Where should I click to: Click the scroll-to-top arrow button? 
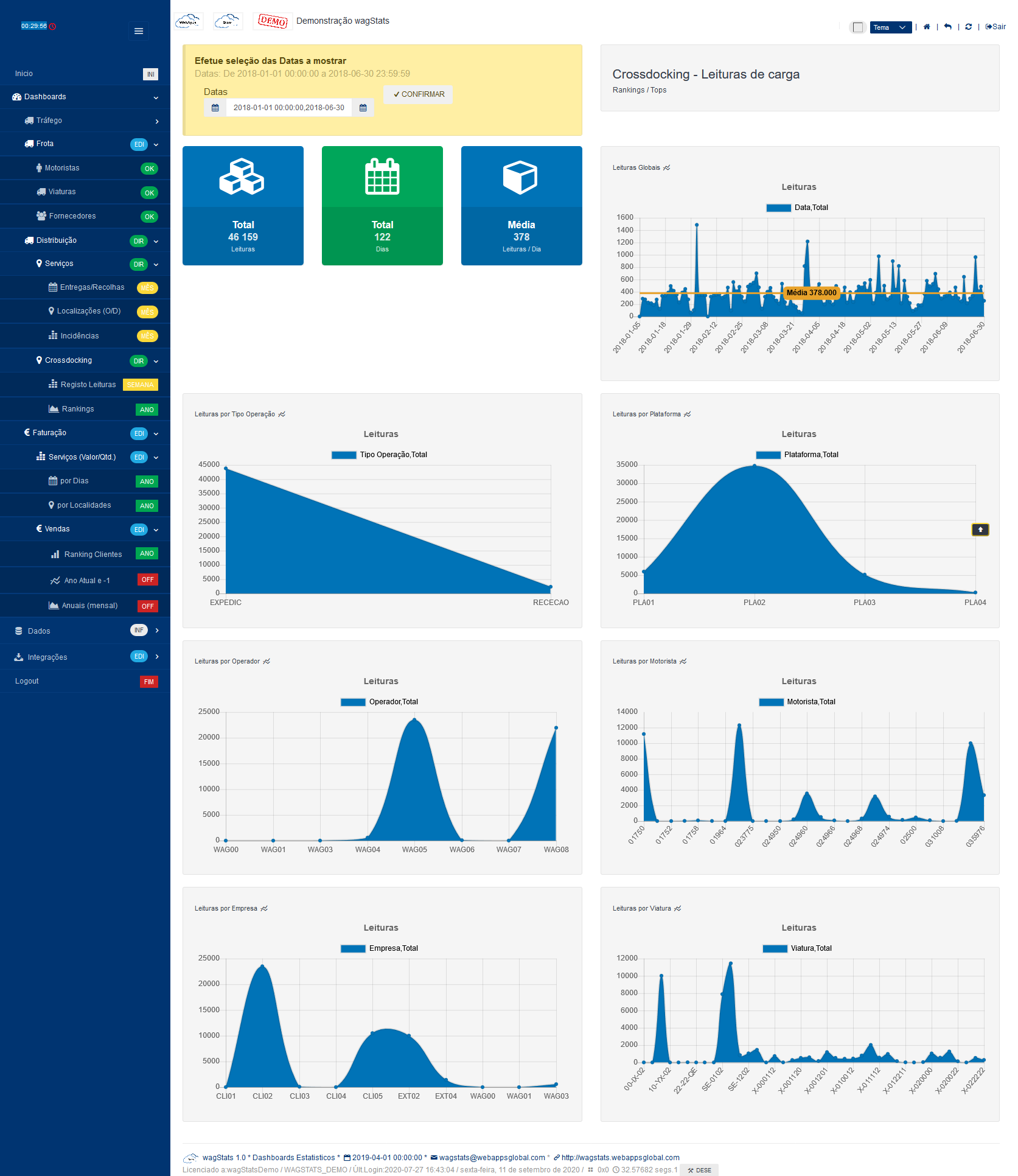coord(980,530)
